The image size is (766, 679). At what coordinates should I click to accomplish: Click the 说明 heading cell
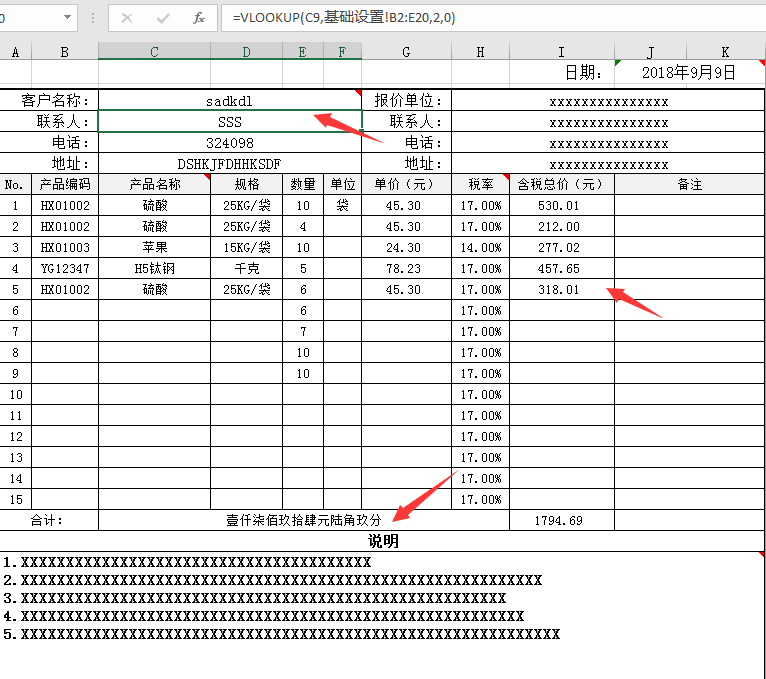click(383, 541)
